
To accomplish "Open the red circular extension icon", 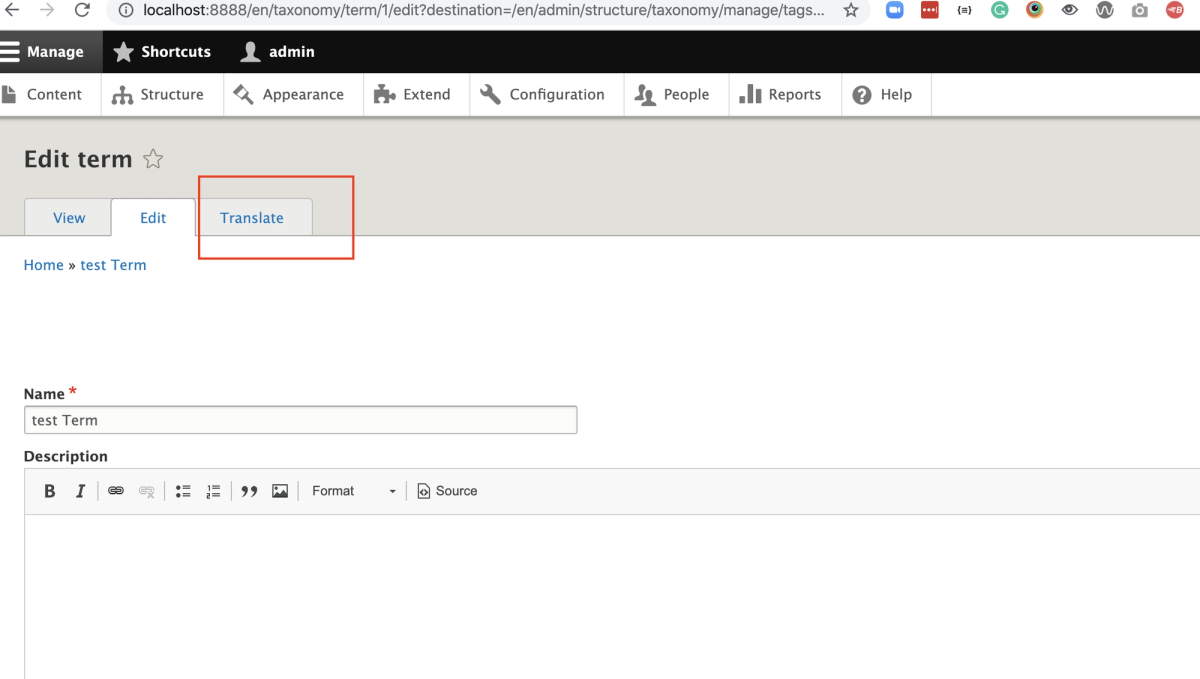I will pyautogui.click(x=1175, y=11).
